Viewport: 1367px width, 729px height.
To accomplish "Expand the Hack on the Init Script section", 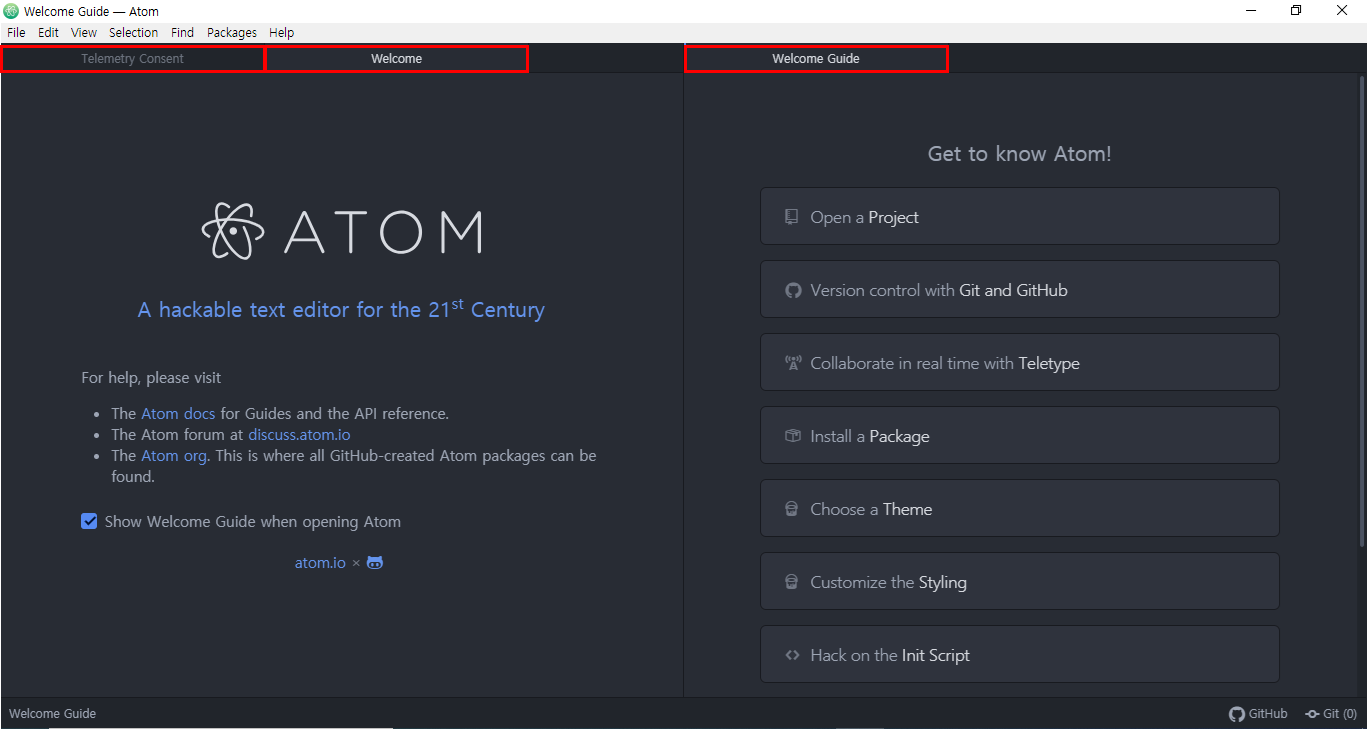I will pyautogui.click(x=1019, y=654).
